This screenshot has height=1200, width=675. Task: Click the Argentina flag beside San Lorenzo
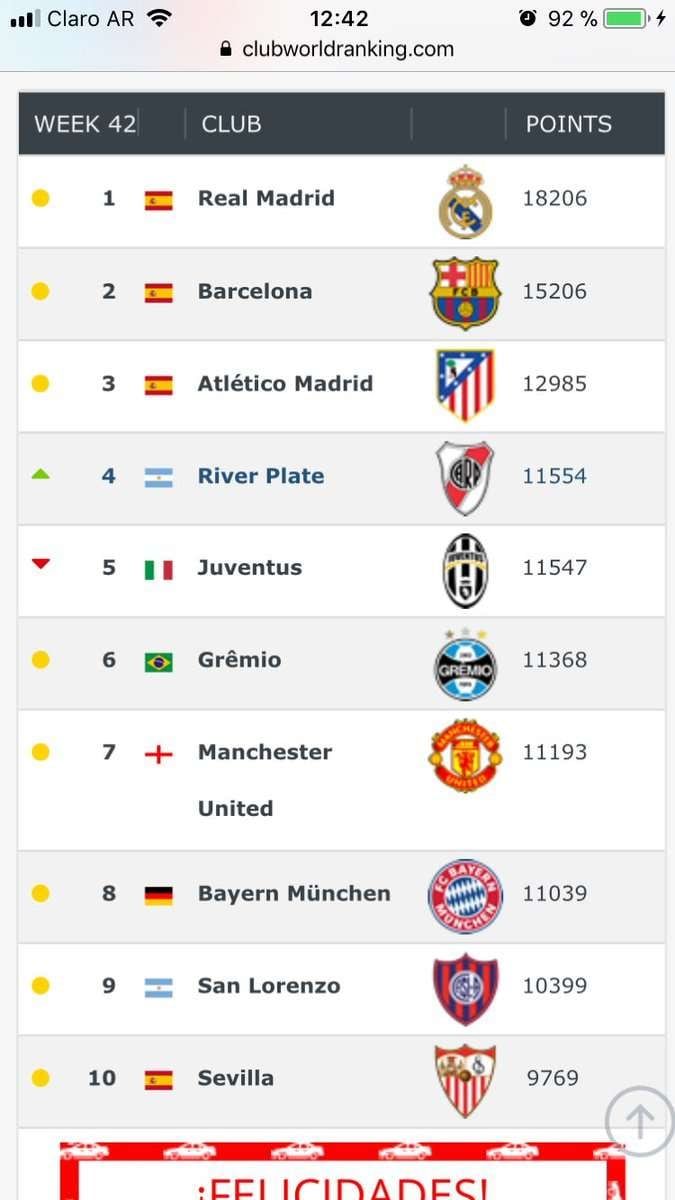point(158,987)
